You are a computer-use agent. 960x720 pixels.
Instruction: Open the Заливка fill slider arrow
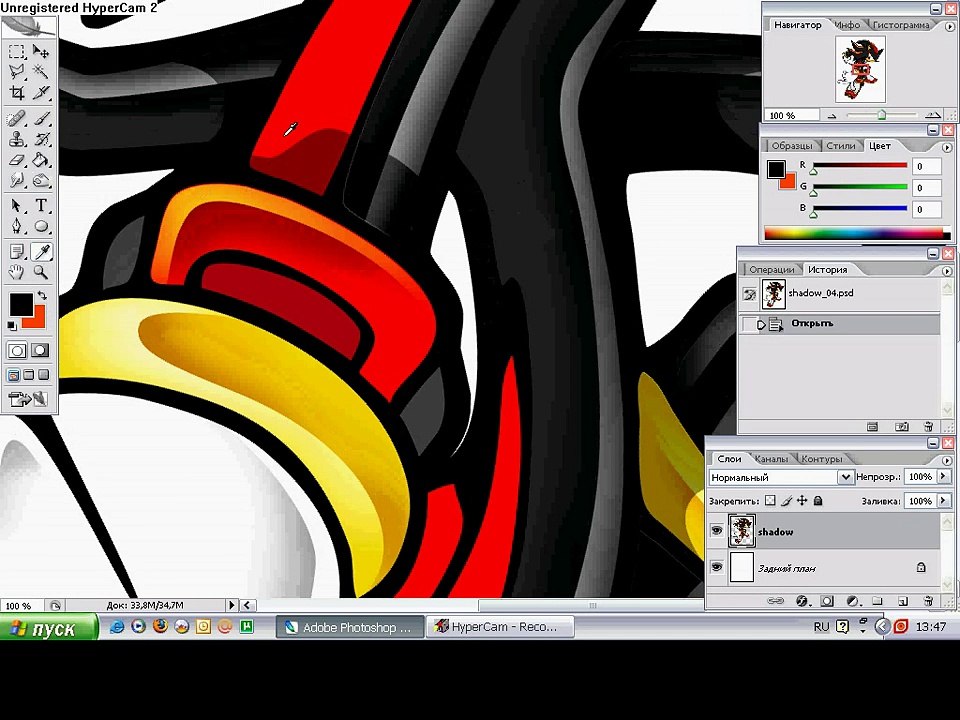[x=943, y=501]
